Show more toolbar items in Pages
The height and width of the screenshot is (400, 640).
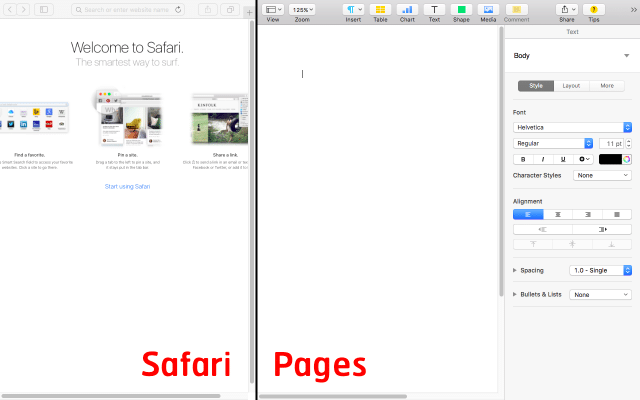[x=633, y=9]
